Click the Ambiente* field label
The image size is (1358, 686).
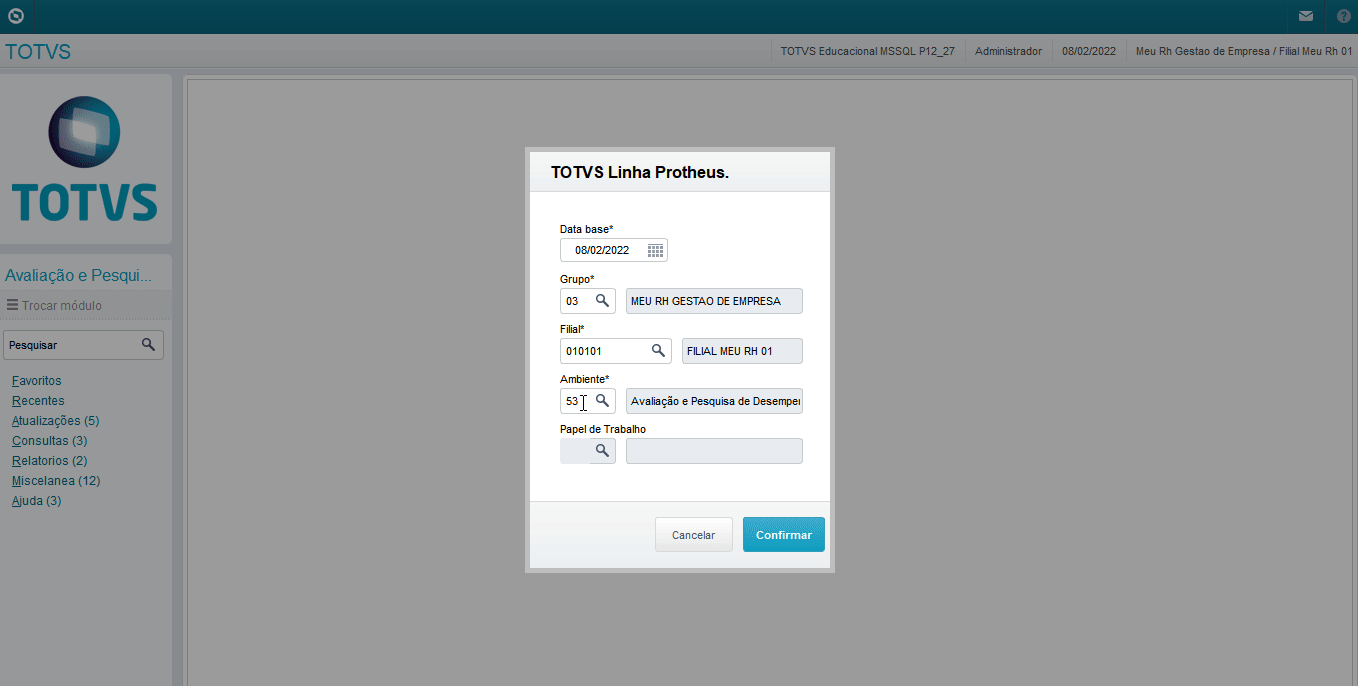tap(584, 379)
